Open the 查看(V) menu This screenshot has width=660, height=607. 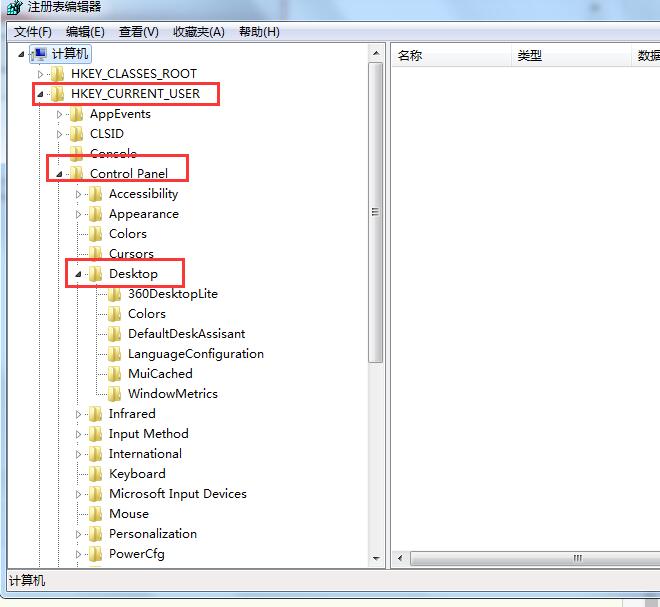tap(138, 32)
